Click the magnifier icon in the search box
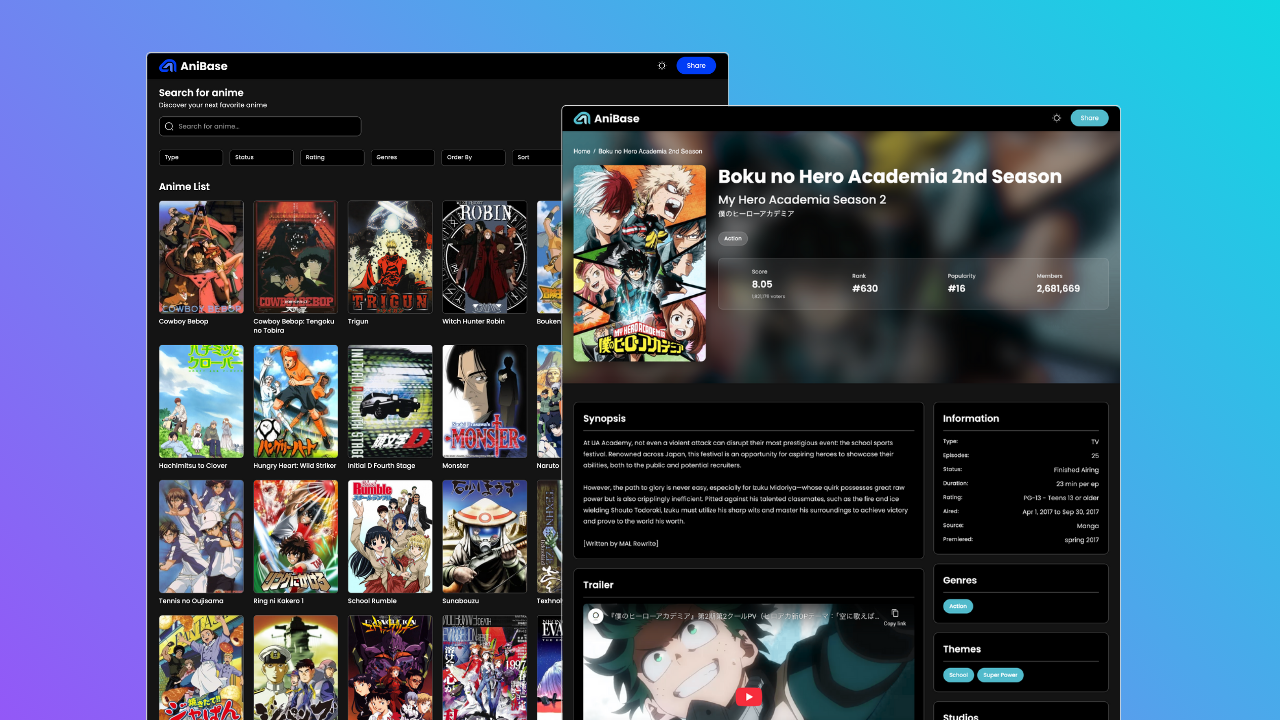Screen dimensions: 1280x720 pos(170,127)
